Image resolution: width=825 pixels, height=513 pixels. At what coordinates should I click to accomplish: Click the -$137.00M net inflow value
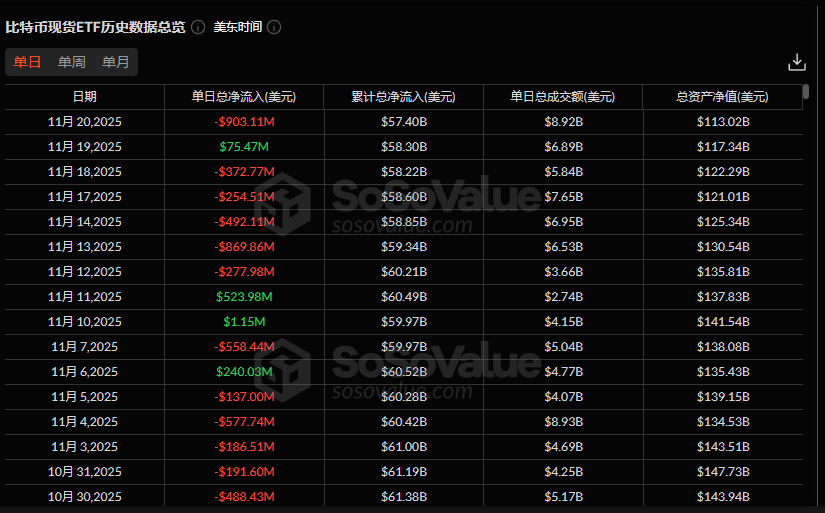coord(244,397)
